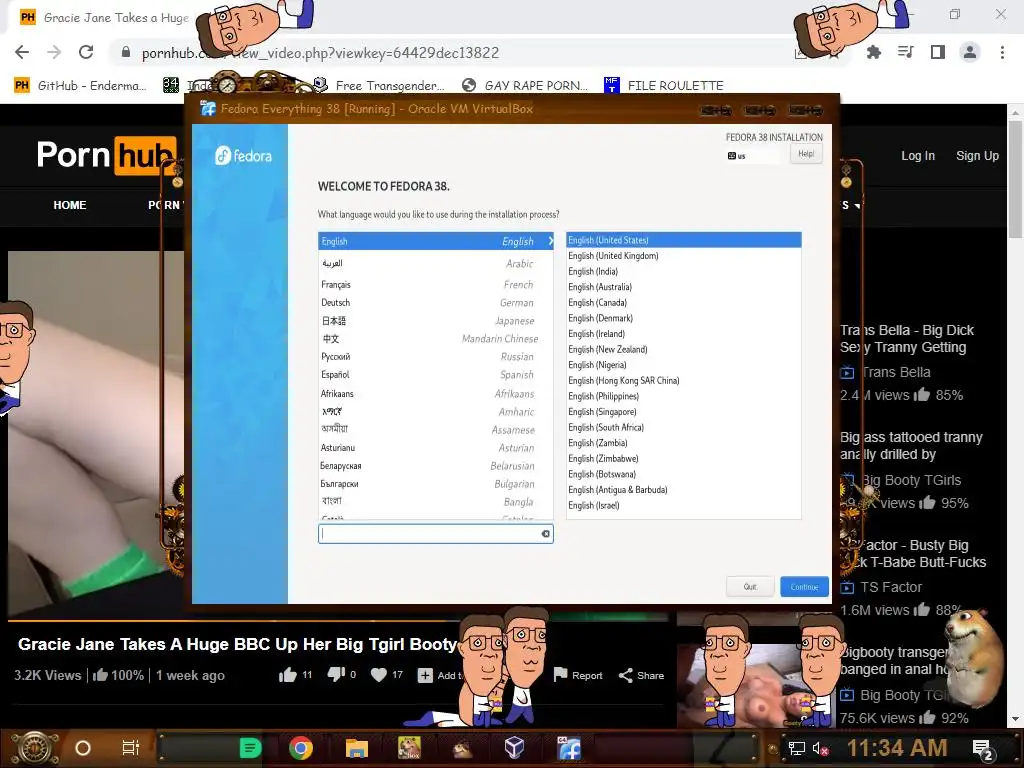Select the Assamese language row
Screen dimensions: 1024x768
[436, 430]
